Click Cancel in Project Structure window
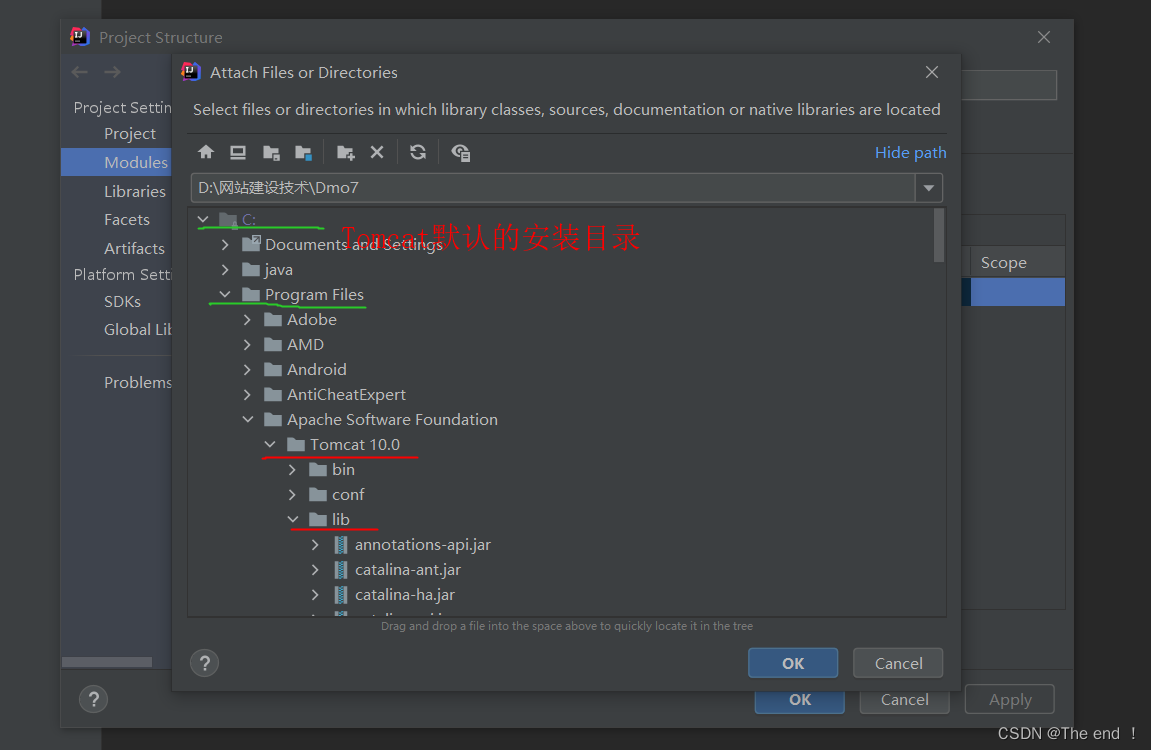This screenshot has height=750, width=1151. point(904,700)
